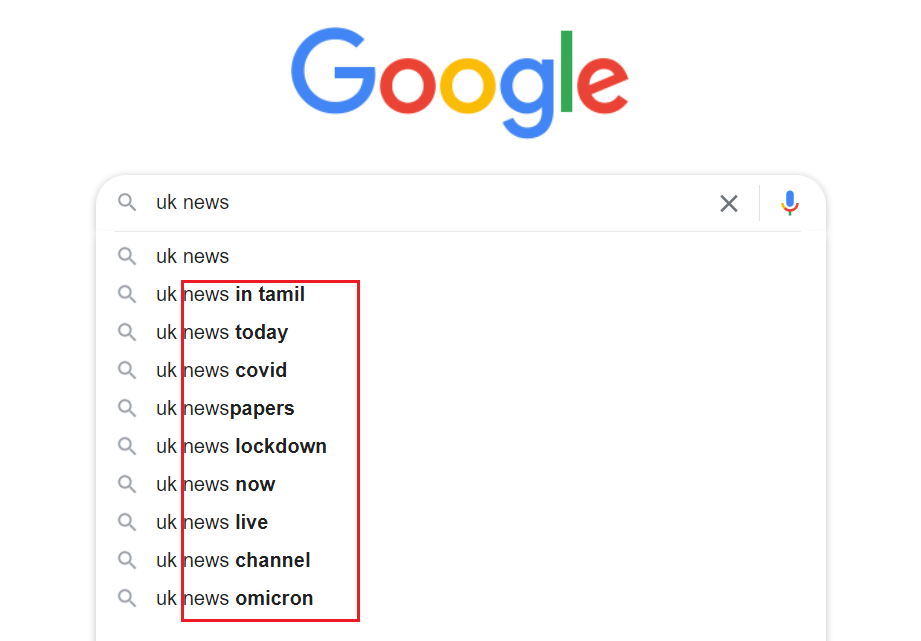
Task: Choose 'uk newspapers' from suggestions
Action: tap(225, 409)
